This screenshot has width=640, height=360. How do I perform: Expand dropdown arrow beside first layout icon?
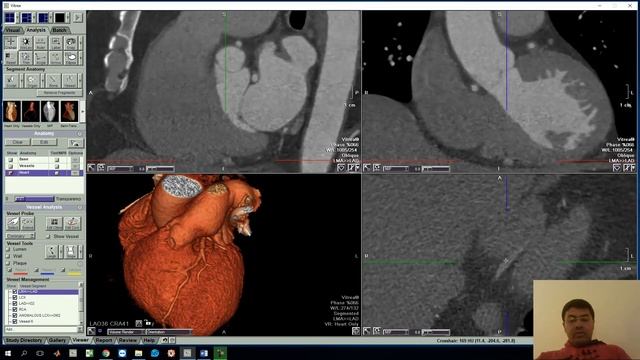point(18,18)
